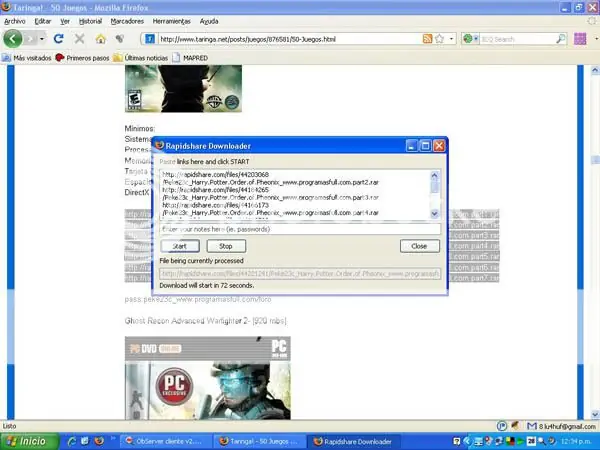Viewport: 600px width, 450px height.
Task: Click the pass:peke23c password text line
Action: tap(198, 299)
